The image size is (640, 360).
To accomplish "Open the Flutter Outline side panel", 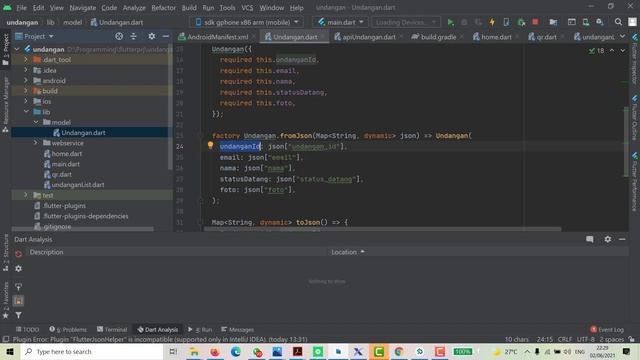I will (x=635, y=118).
